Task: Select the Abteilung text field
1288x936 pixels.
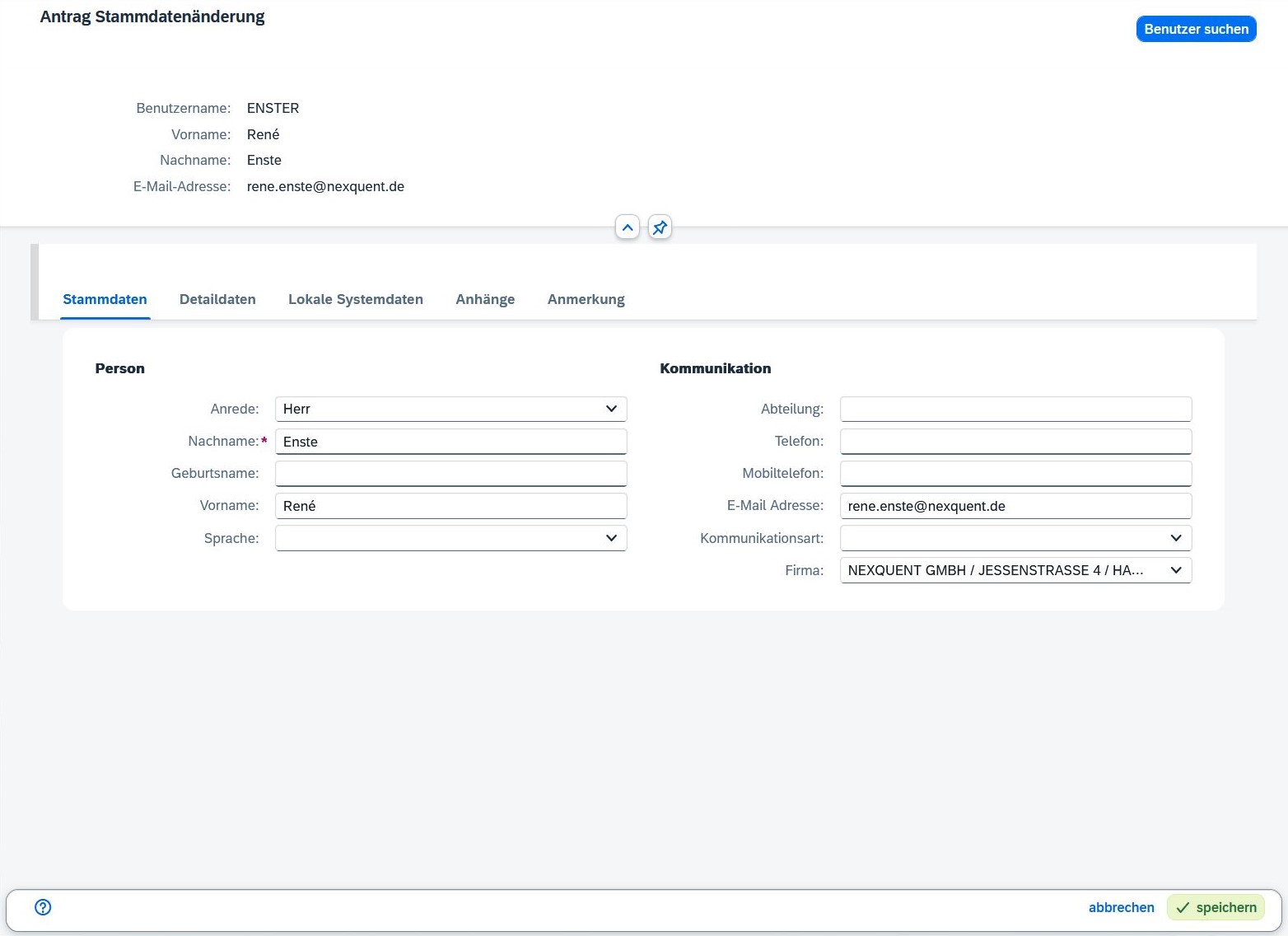Action: tap(1015, 409)
